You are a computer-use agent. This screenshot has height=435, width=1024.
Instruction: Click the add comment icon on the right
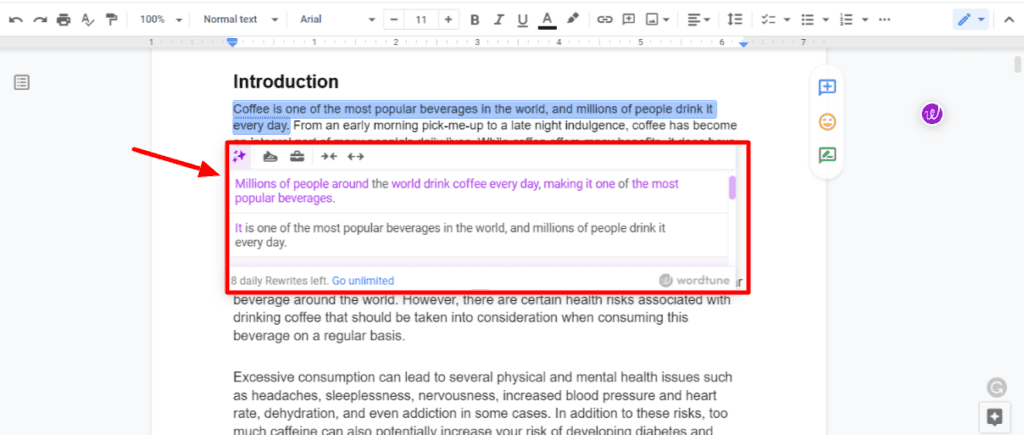[827, 88]
